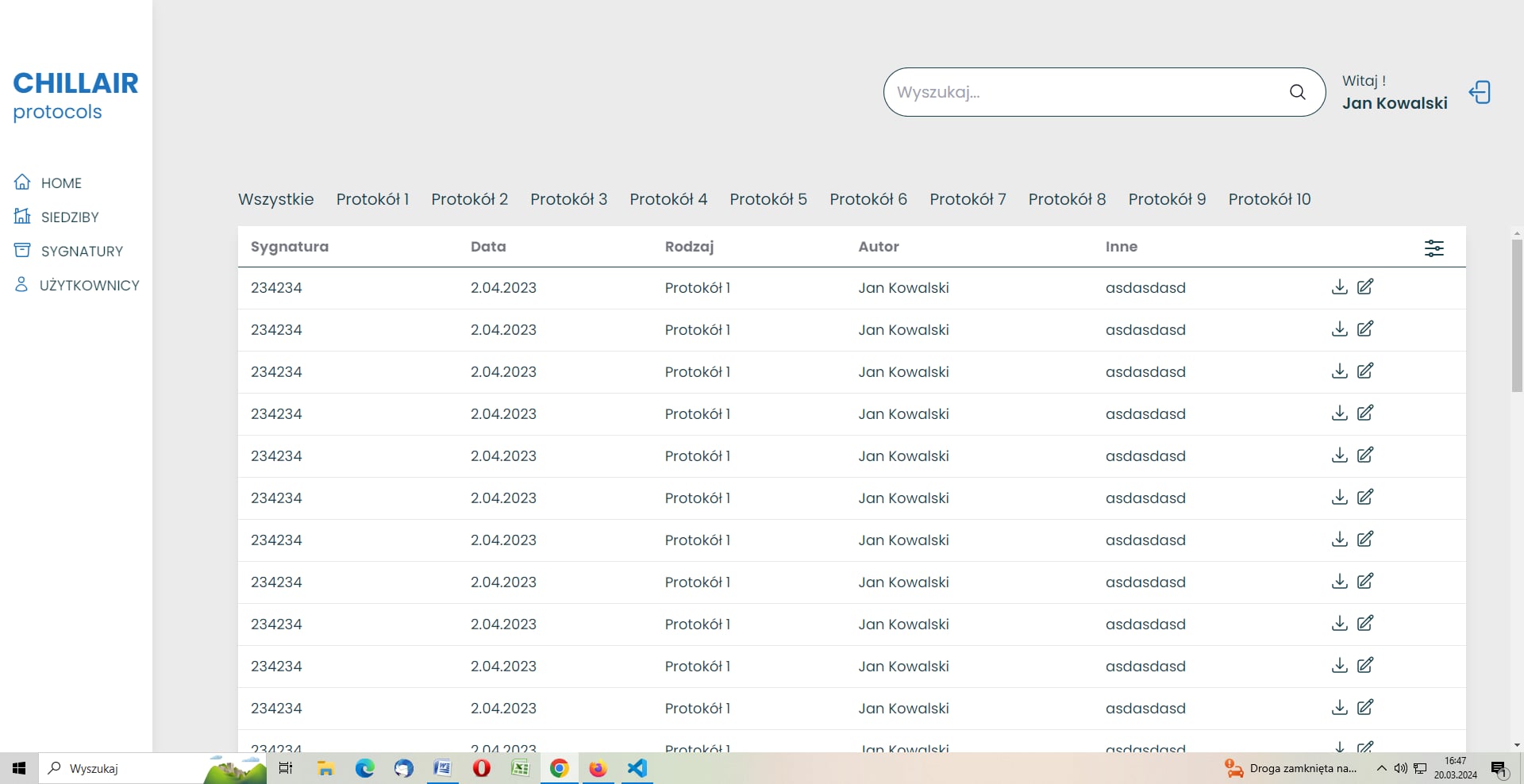Click the magnifier icon in the search box
Screen dimensions: 1524x784
pos(1298,92)
